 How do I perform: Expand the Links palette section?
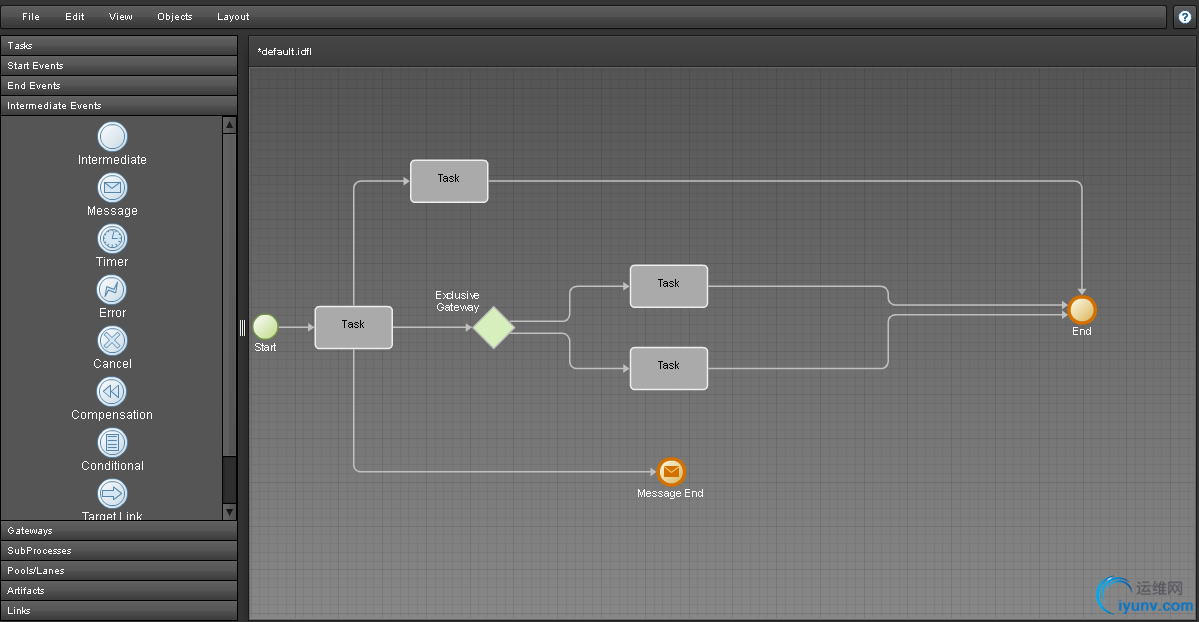coord(119,611)
